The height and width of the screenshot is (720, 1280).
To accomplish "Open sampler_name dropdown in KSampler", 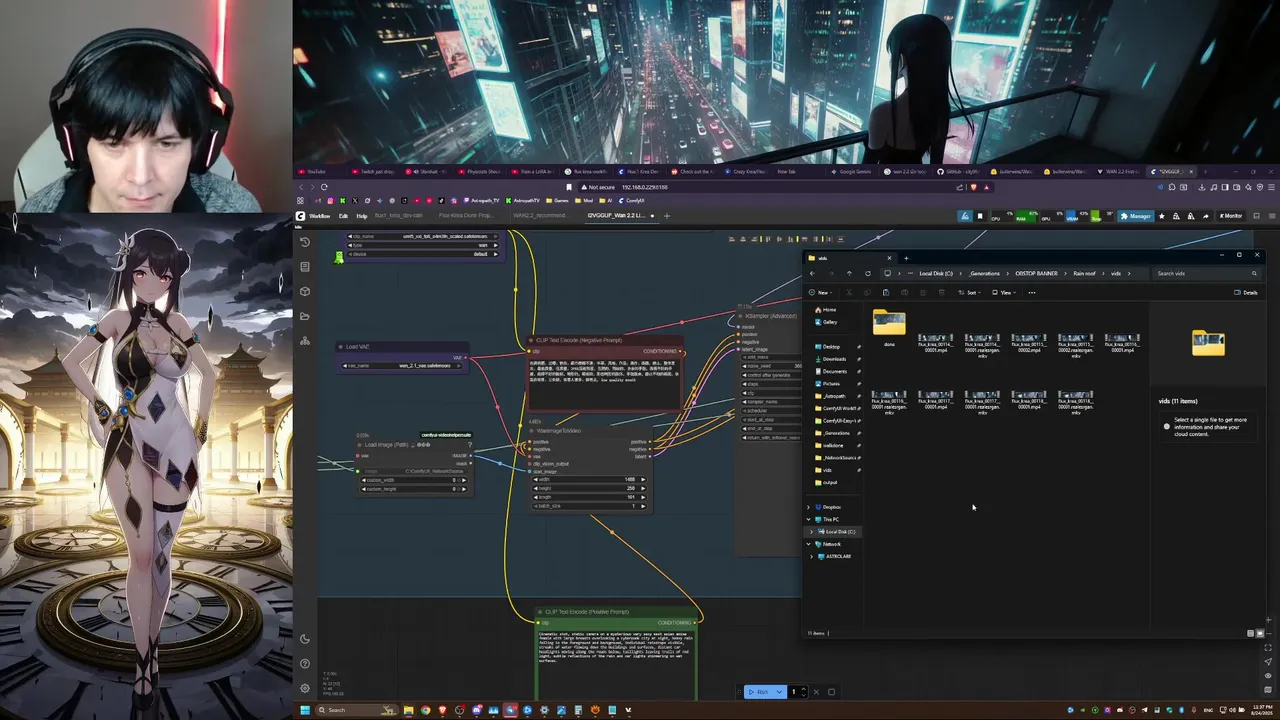I will click(x=772, y=401).
